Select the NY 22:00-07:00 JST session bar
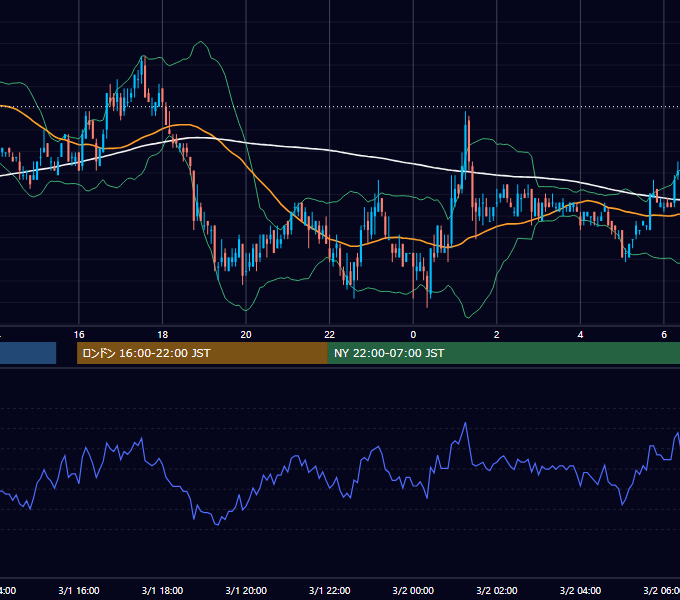680x600 pixels. coord(503,353)
